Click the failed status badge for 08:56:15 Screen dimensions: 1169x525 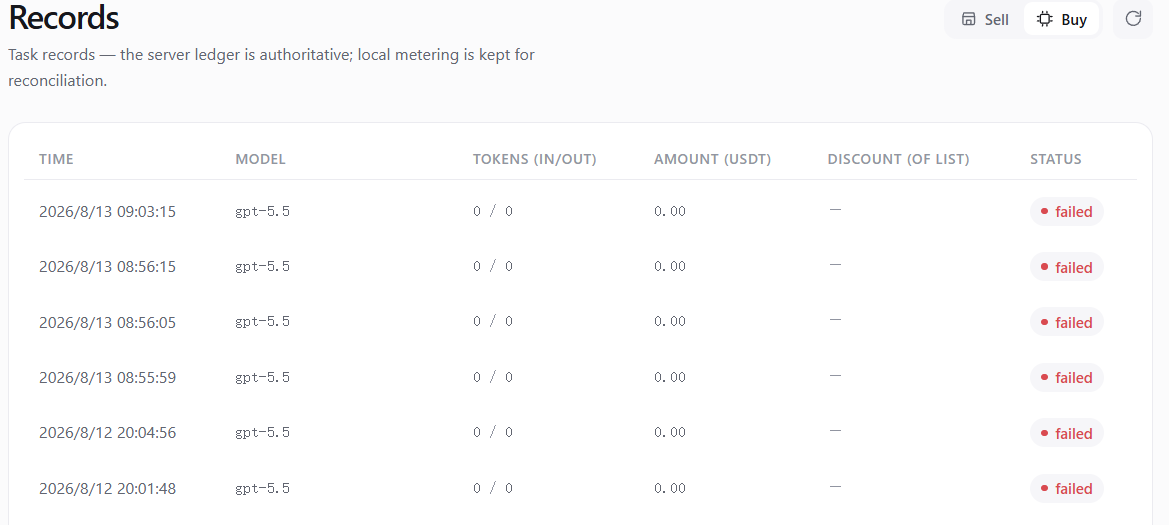(x=1067, y=267)
